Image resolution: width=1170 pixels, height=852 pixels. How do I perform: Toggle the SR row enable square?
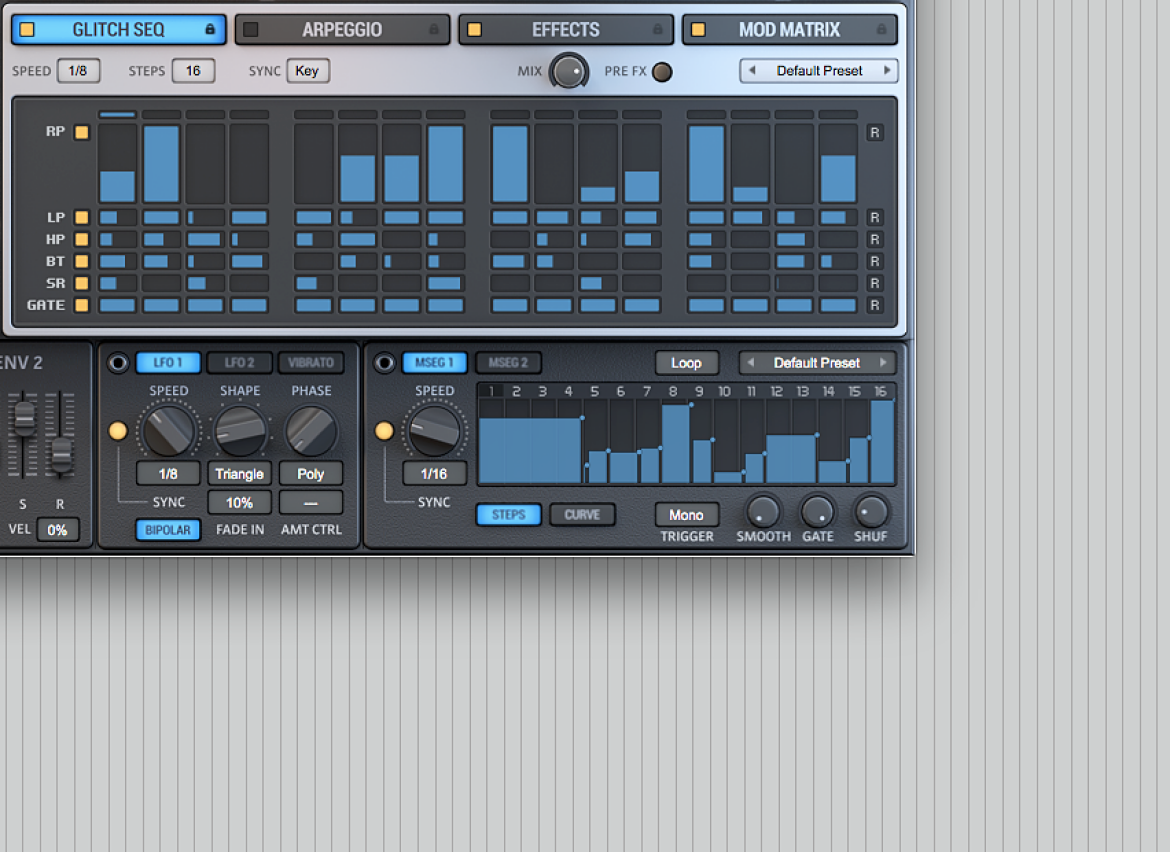coord(82,284)
